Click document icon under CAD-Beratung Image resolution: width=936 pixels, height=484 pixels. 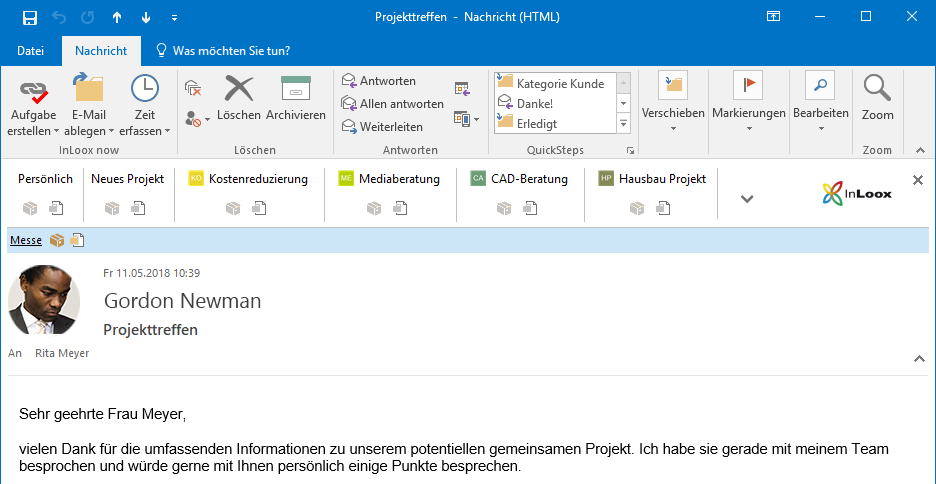pos(530,208)
